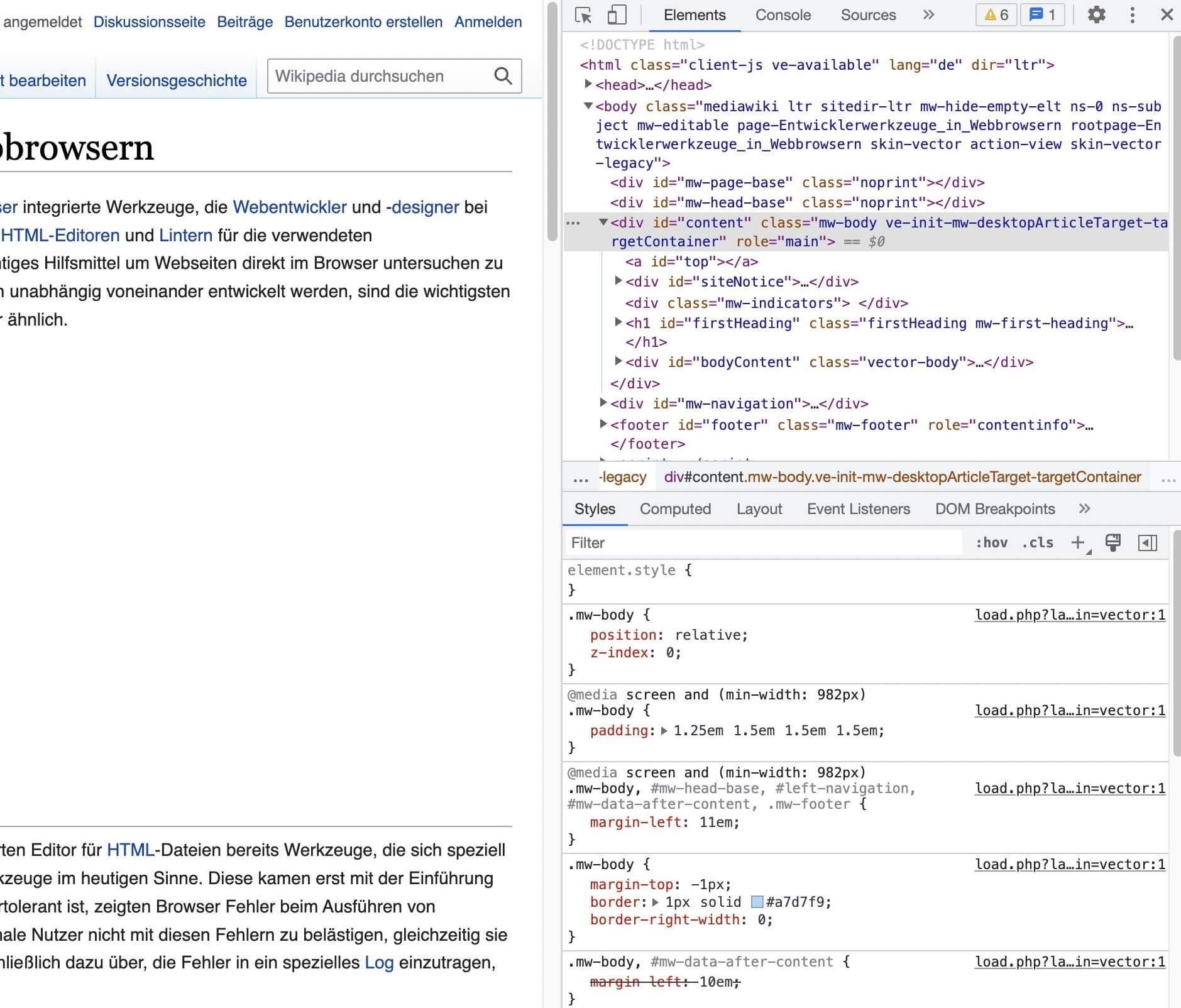Toggle rendering emulations paintbrush icon
This screenshot has height=1008, width=1181.
pos(1113,542)
